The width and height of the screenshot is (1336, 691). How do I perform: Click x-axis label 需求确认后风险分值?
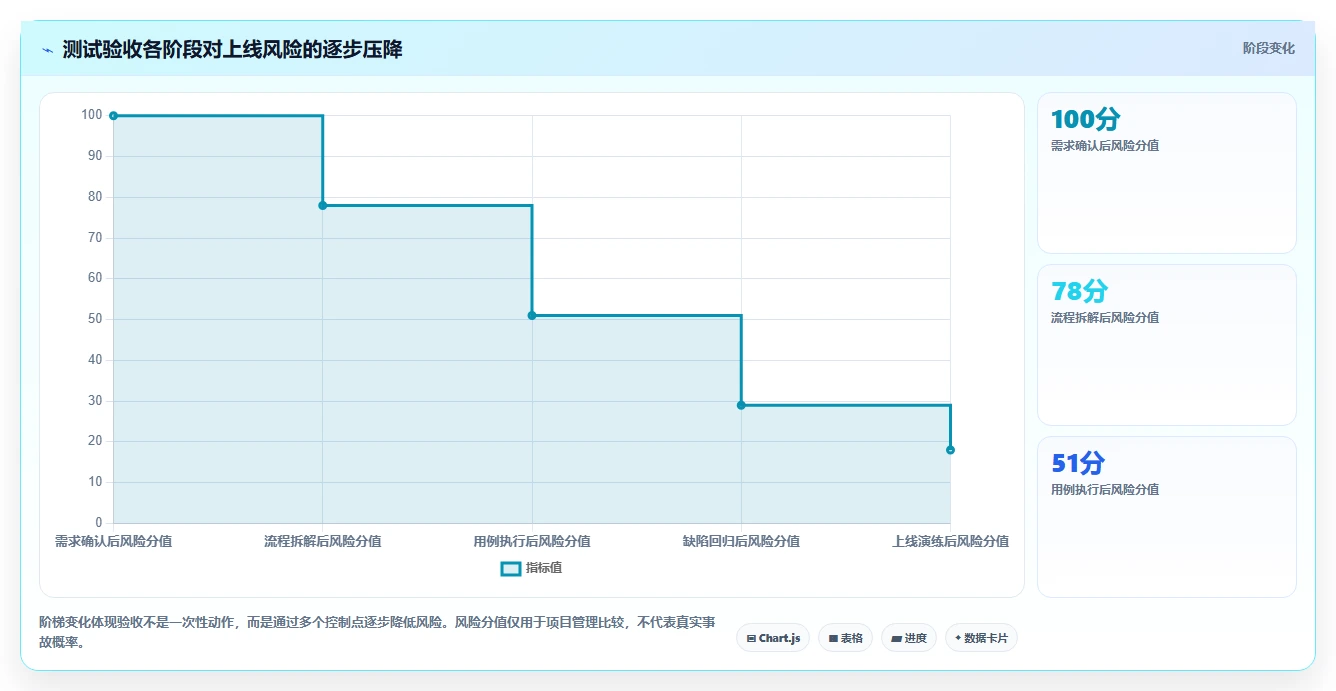point(113,541)
